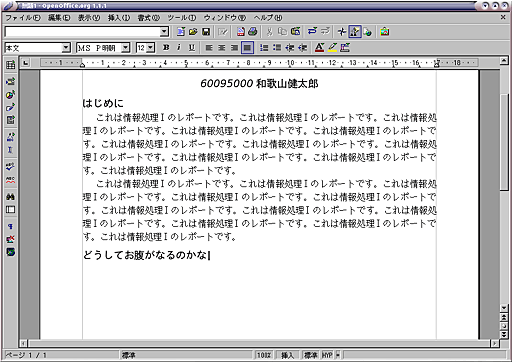
Task: Open the ウィンドウ menu
Action: [225, 18]
